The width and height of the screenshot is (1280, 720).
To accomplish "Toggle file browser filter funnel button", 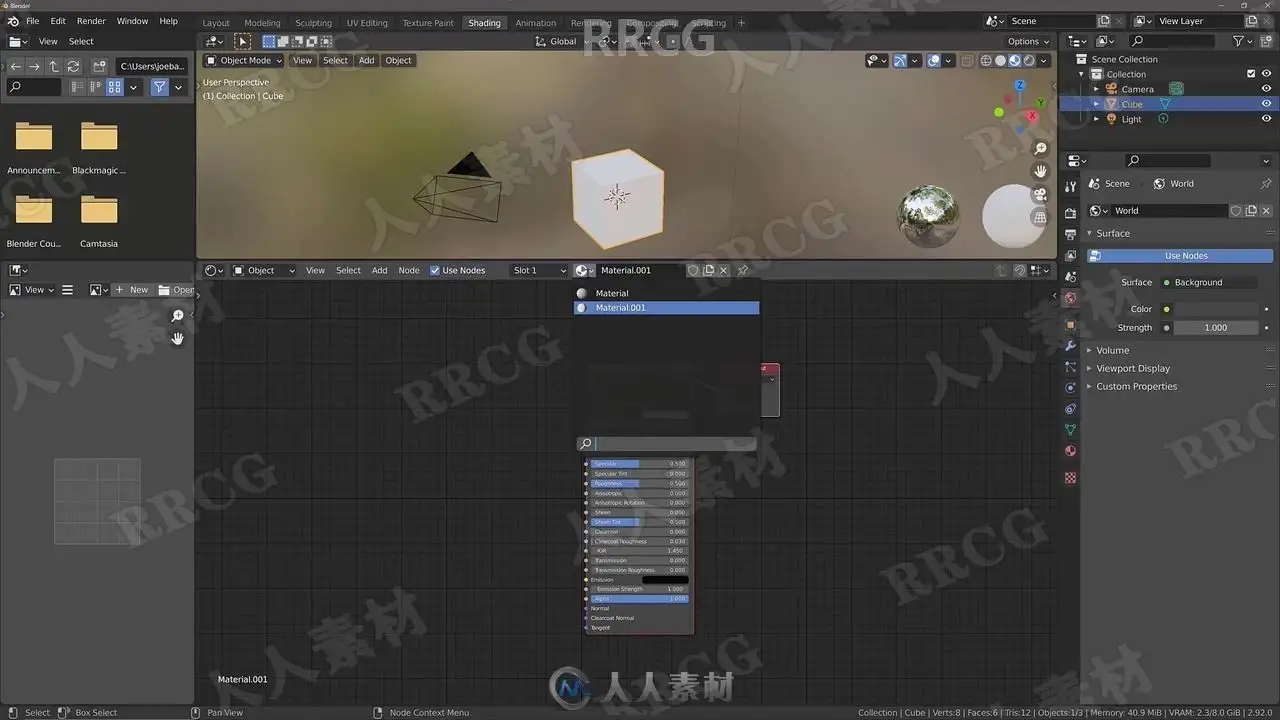I will (159, 87).
